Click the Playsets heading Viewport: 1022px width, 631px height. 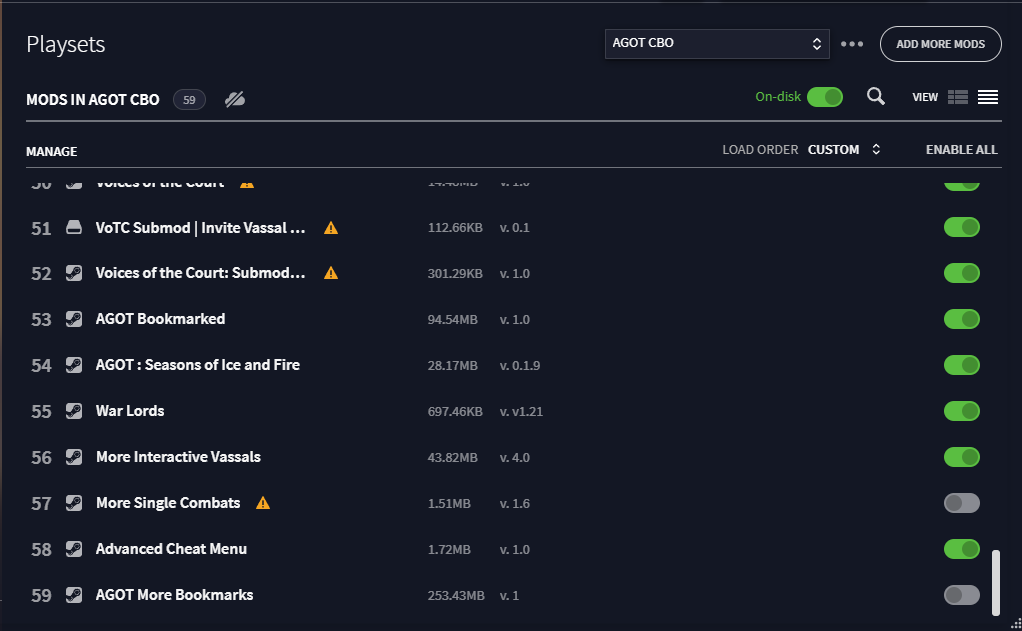65,44
